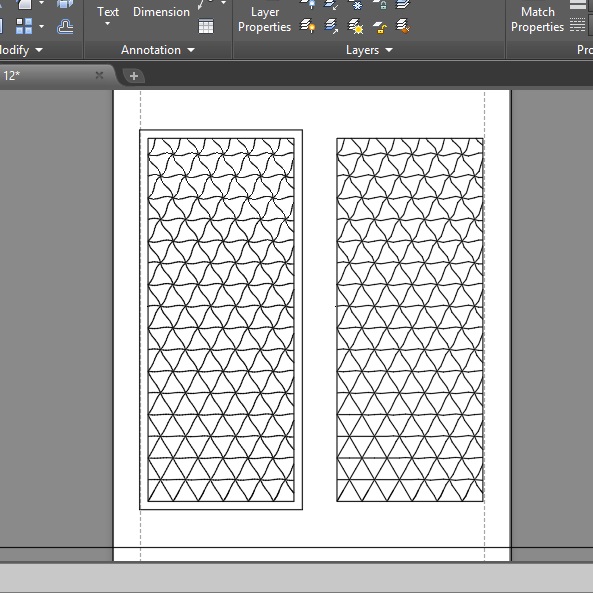Screen dimensions: 593x612
Task: Click the Dimension button
Action: point(161,12)
